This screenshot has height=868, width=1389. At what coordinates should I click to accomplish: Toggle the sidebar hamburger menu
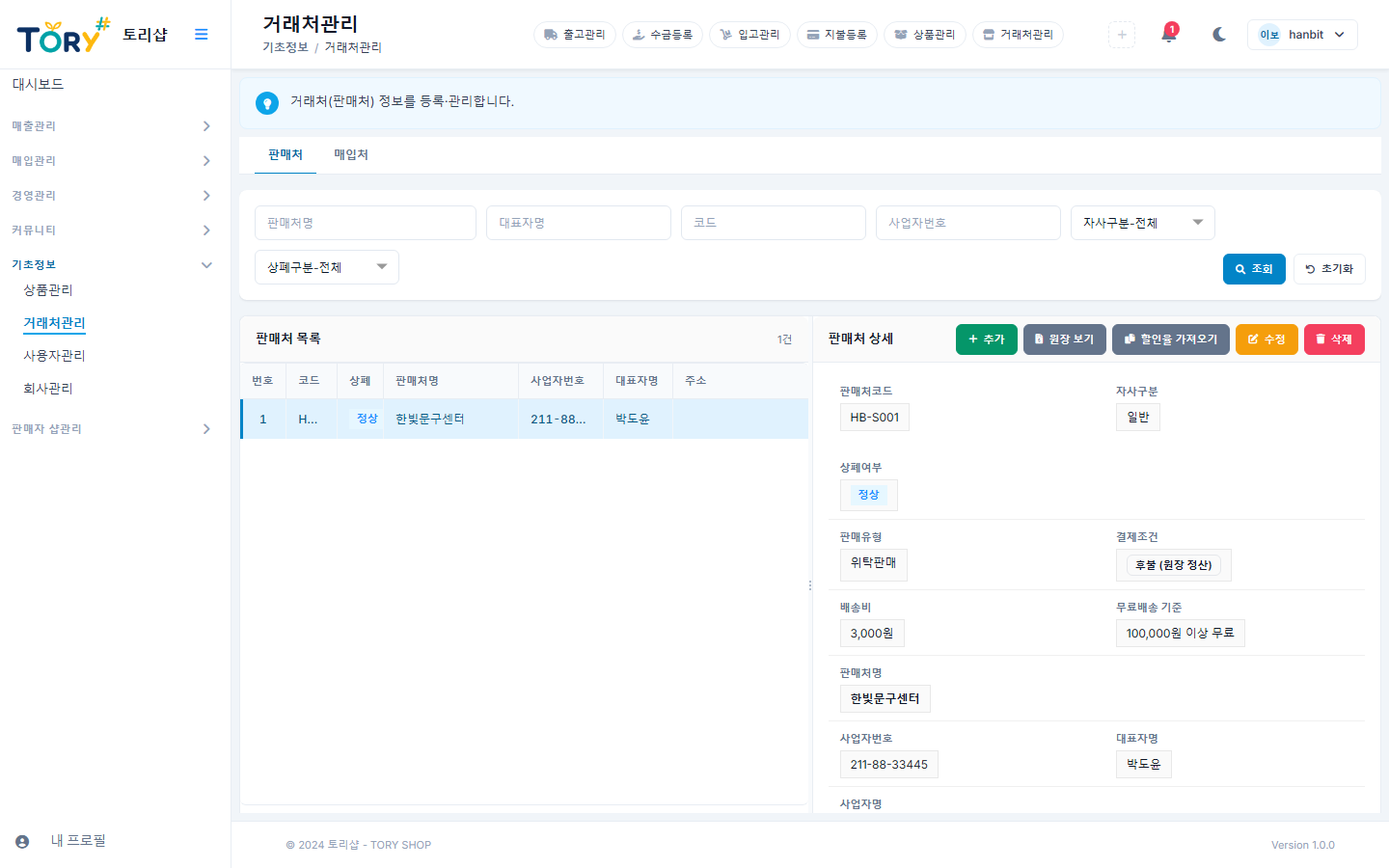coord(201,35)
